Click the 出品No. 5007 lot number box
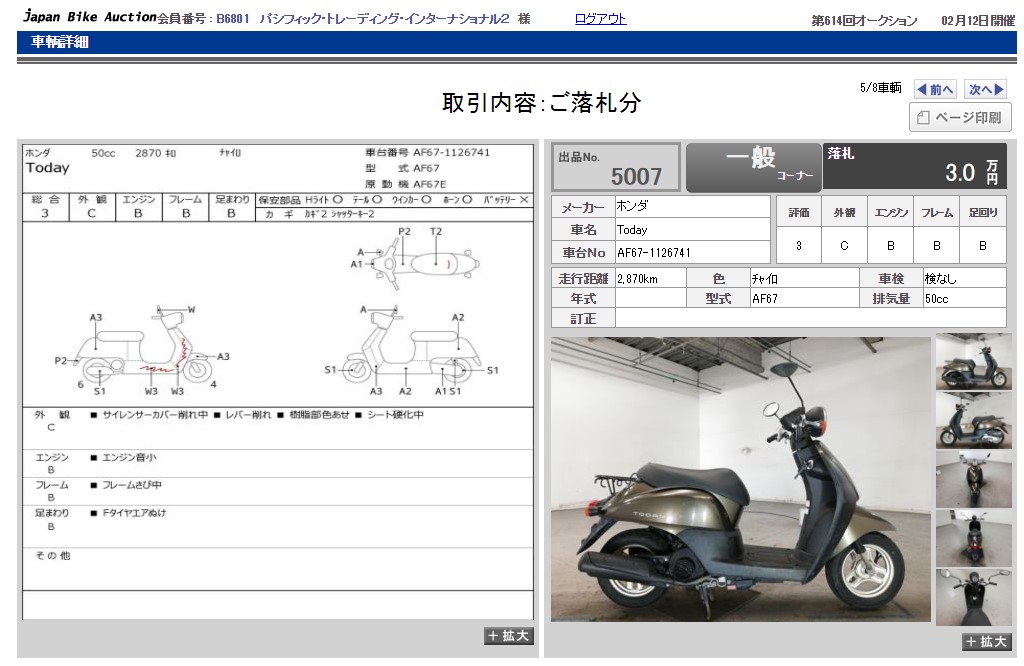1024x666 pixels. (x=616, y=167)
